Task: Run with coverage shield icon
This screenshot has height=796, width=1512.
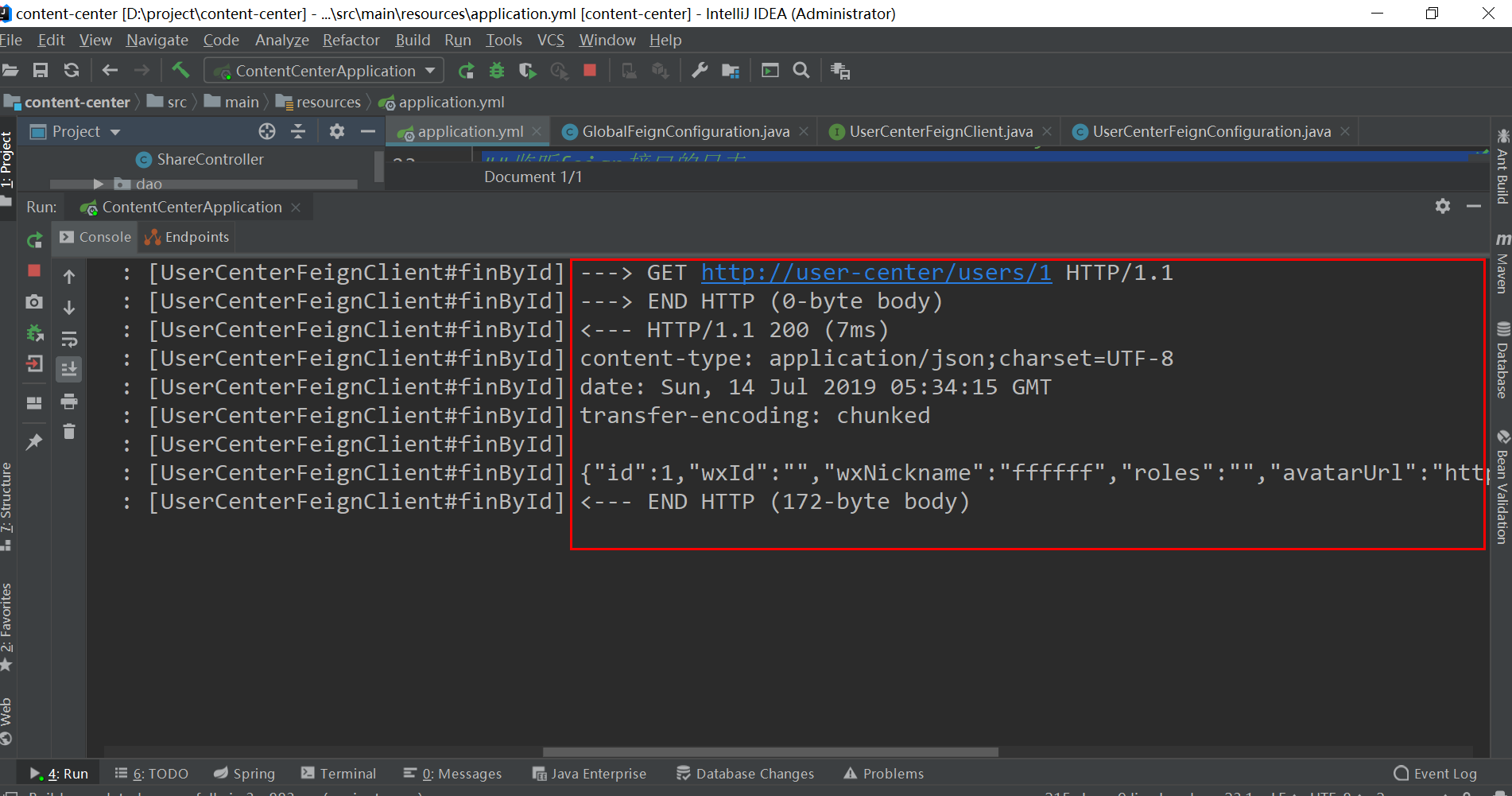Action: point(527,71)
